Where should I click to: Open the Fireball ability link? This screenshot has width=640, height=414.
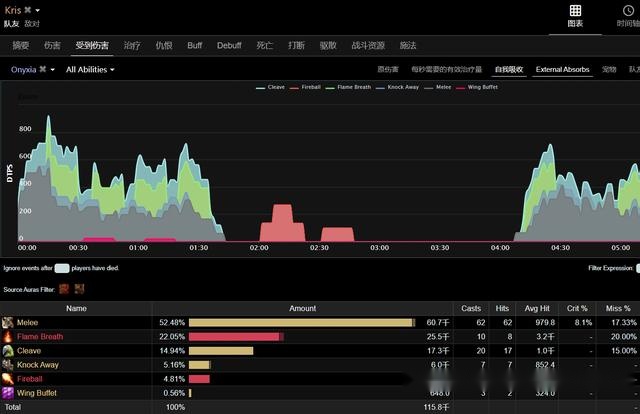point(29,379)
